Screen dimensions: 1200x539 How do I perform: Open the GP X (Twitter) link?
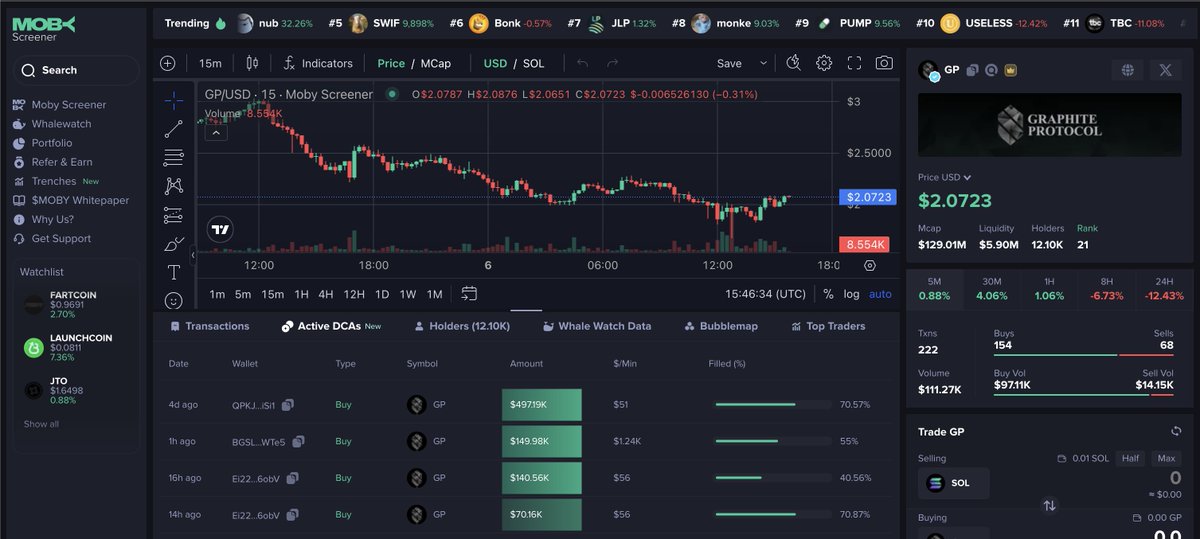[x=1165, y=70]
